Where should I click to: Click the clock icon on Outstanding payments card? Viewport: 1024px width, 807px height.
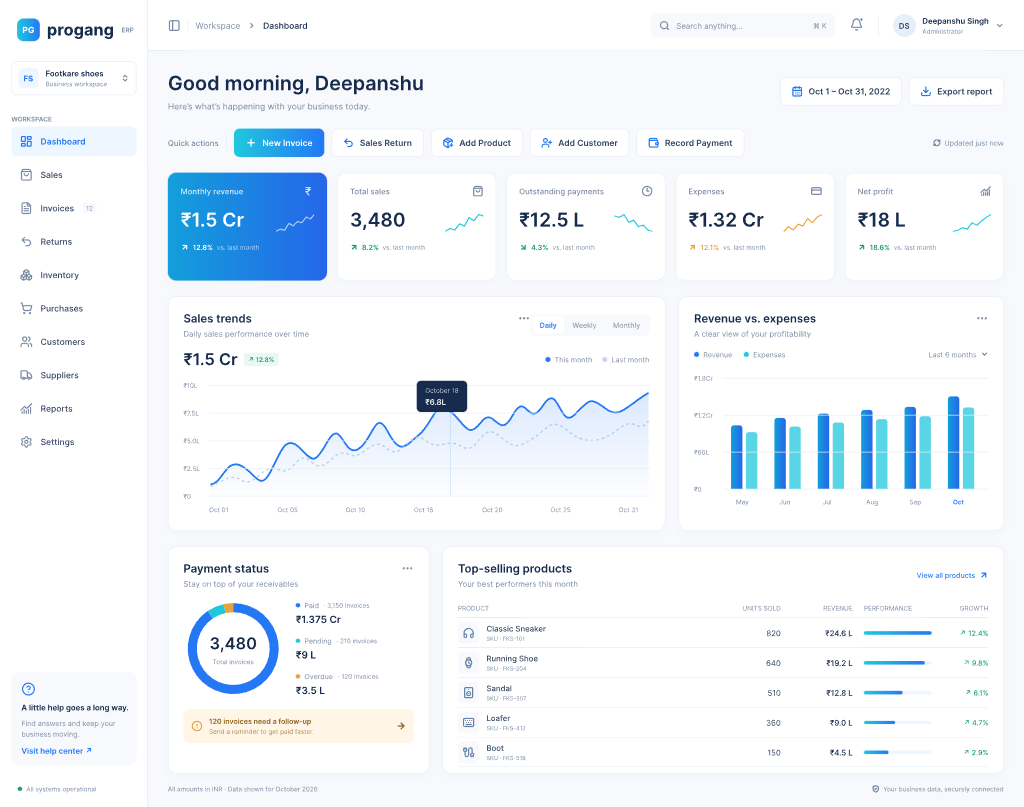coord(647,191)
